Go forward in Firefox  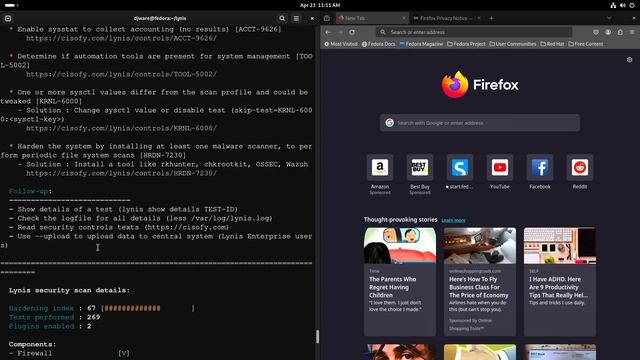[x=340, y=32]
